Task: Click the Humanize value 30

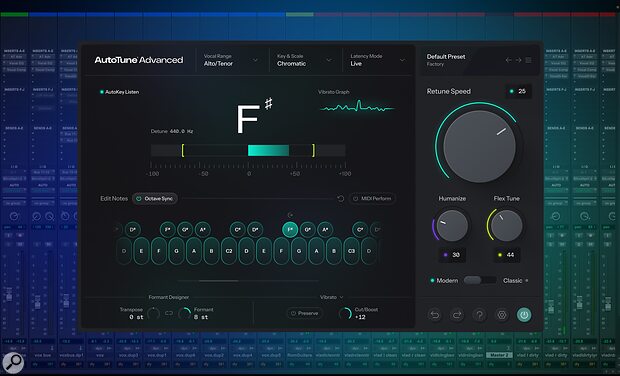Action: tap(452, 255)
